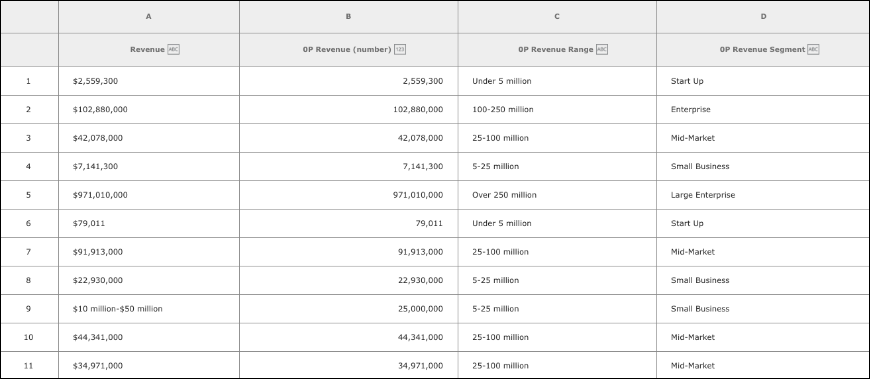
Task: Click '25-100 million' in row 3
Action: [557, 138]
